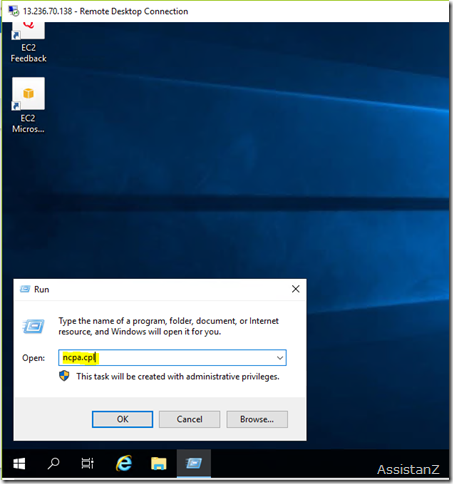Open File Explorer from the taskbar

(x=159, y=463)
